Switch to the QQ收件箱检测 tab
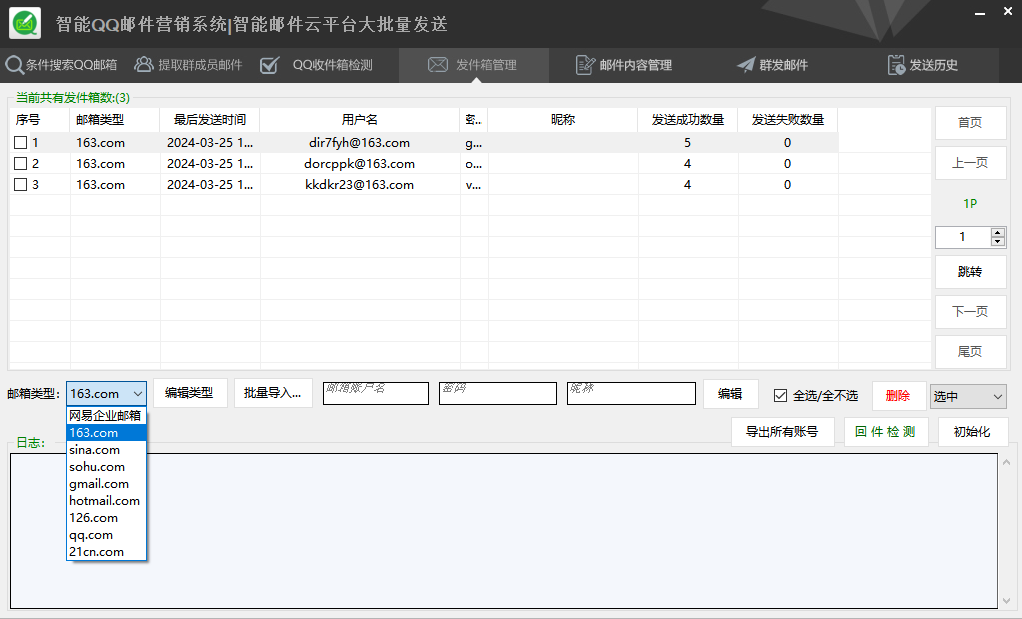 tap(316, 65)
